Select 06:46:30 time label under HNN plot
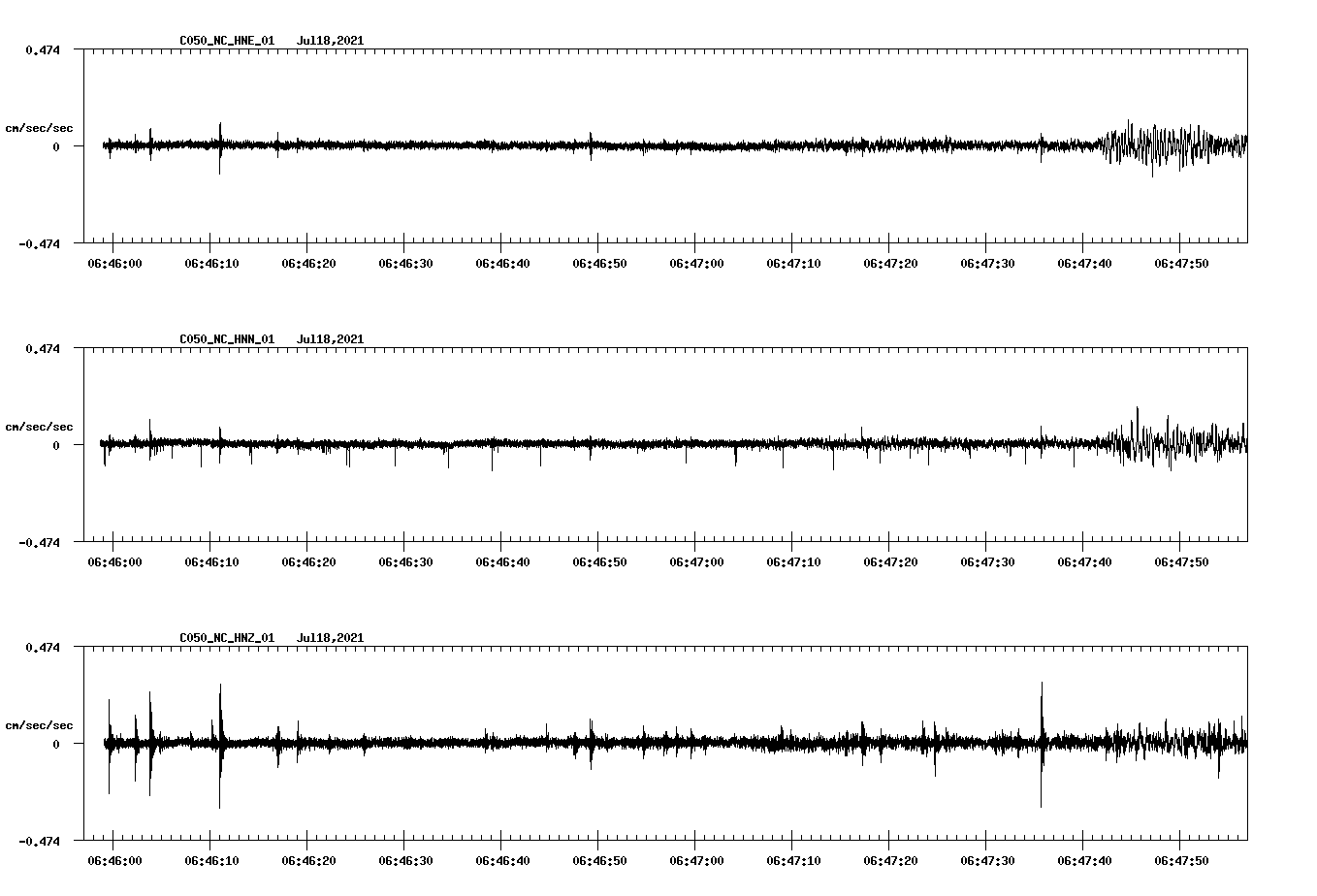1317x896 pixels. (x=405, y=562)
